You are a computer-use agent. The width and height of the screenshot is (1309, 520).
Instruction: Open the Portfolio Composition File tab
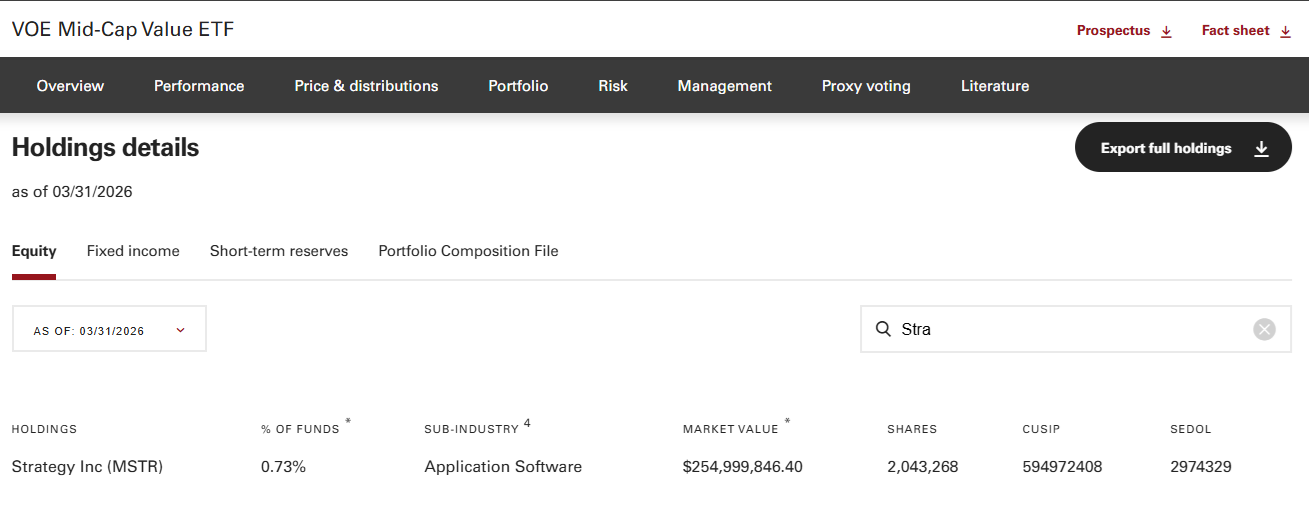468,251
